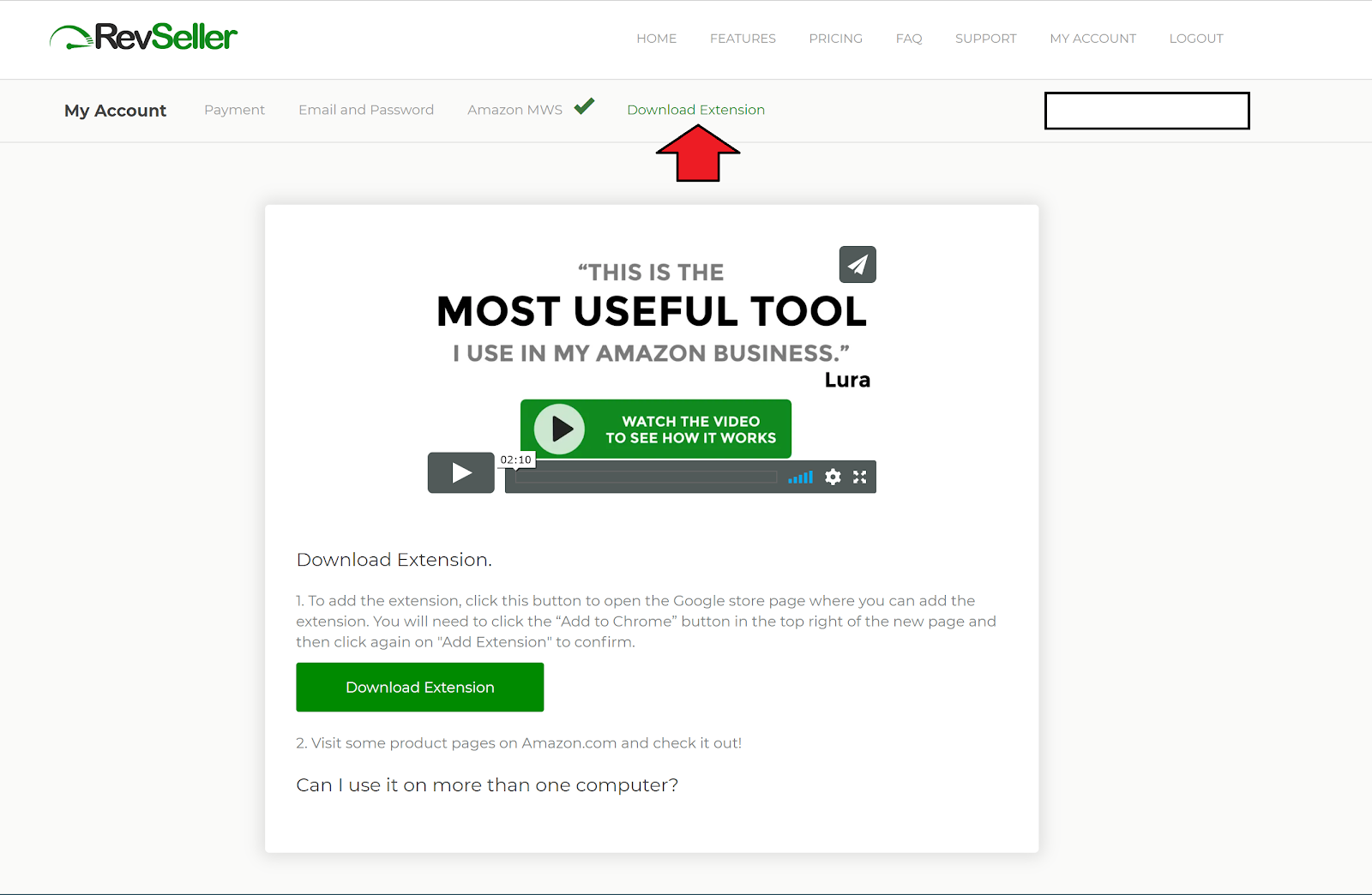Click the step 2 Amazon.com instruction text
The width and height of the screenshot is (1372, 895).
click(x=519, y=743)
